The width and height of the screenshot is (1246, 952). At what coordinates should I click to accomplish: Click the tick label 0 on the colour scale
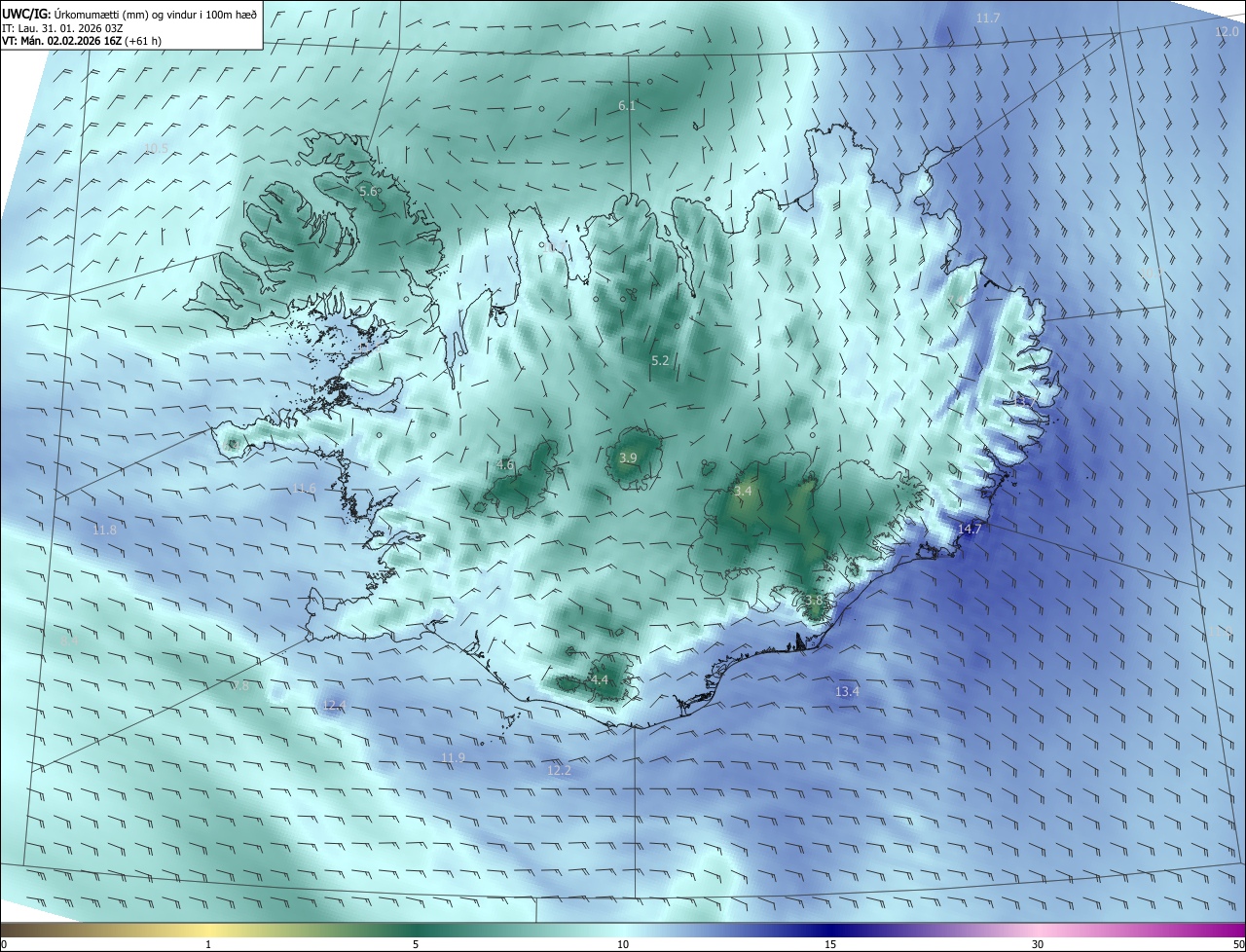click(4, 944)
